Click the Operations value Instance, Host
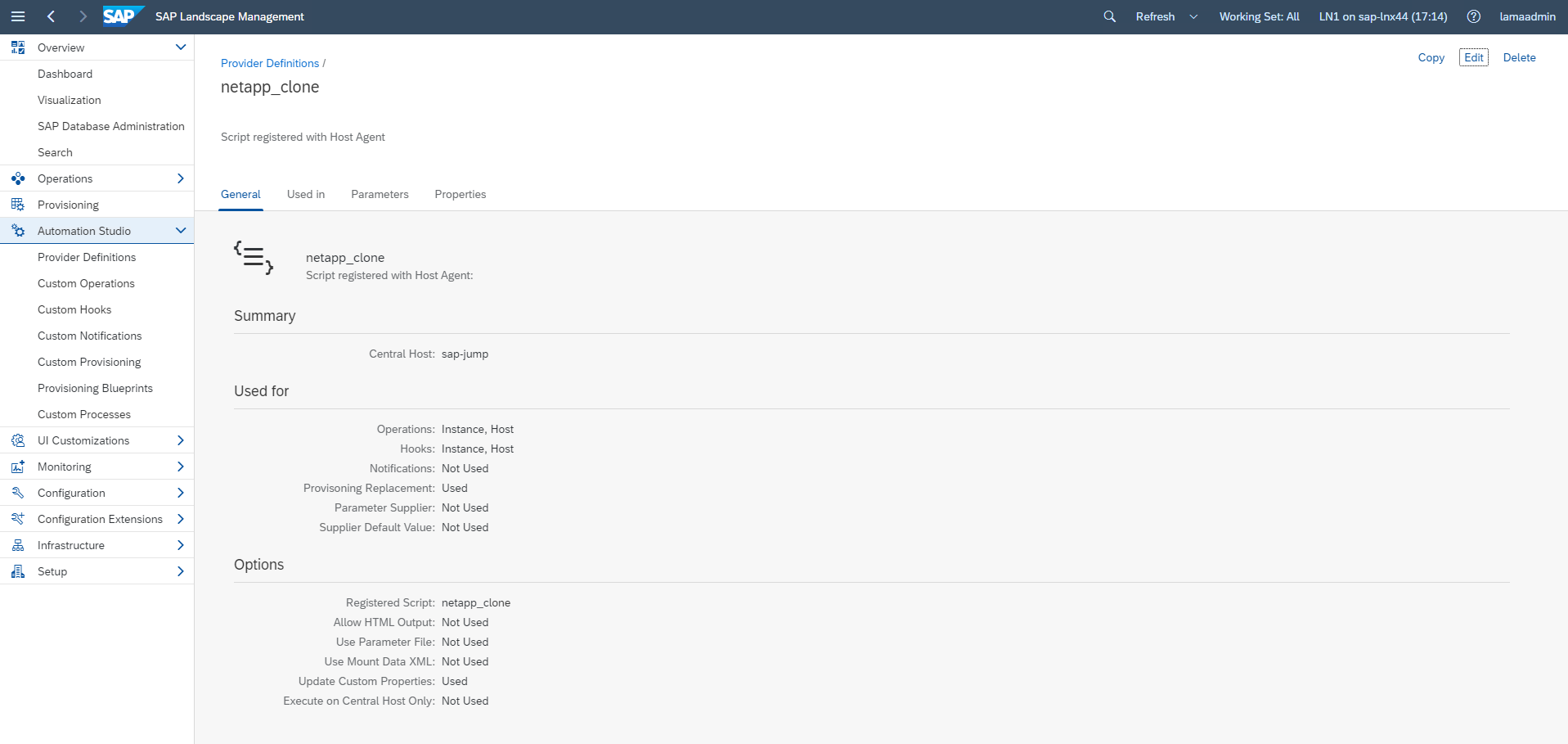 [x=478, y=429]
